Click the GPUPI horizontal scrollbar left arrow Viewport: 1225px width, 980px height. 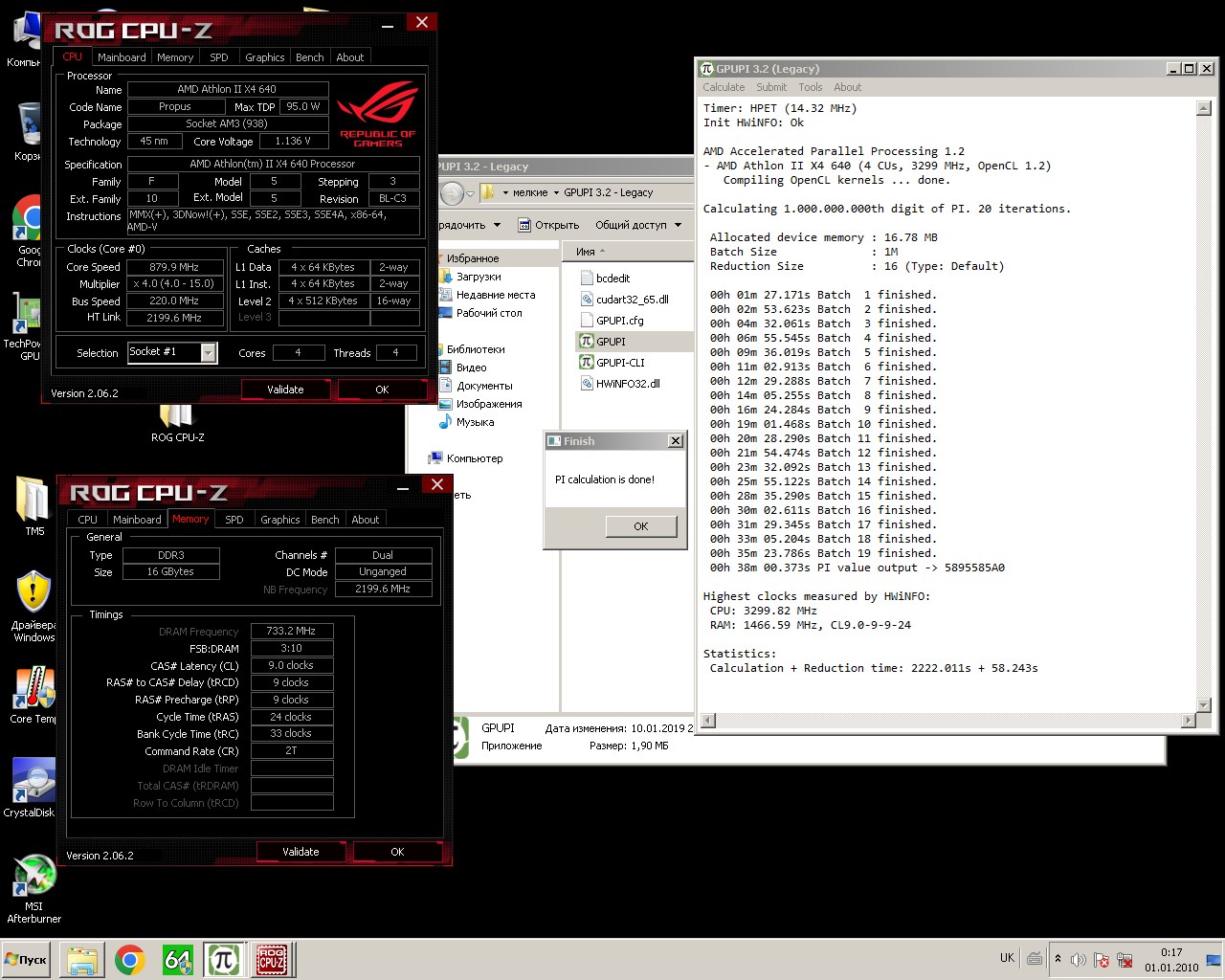point(708,721)
